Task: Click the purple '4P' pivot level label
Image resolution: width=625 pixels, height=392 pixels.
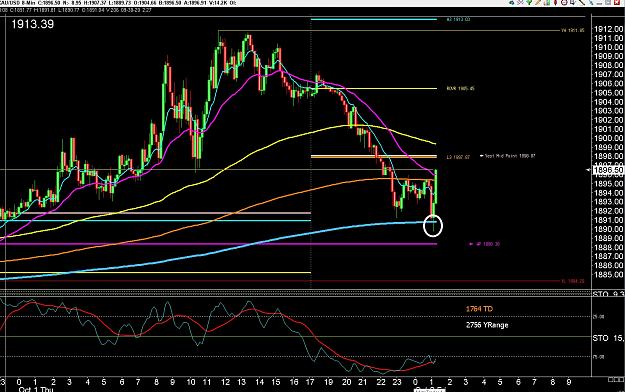Action: (x=485, y=244)
